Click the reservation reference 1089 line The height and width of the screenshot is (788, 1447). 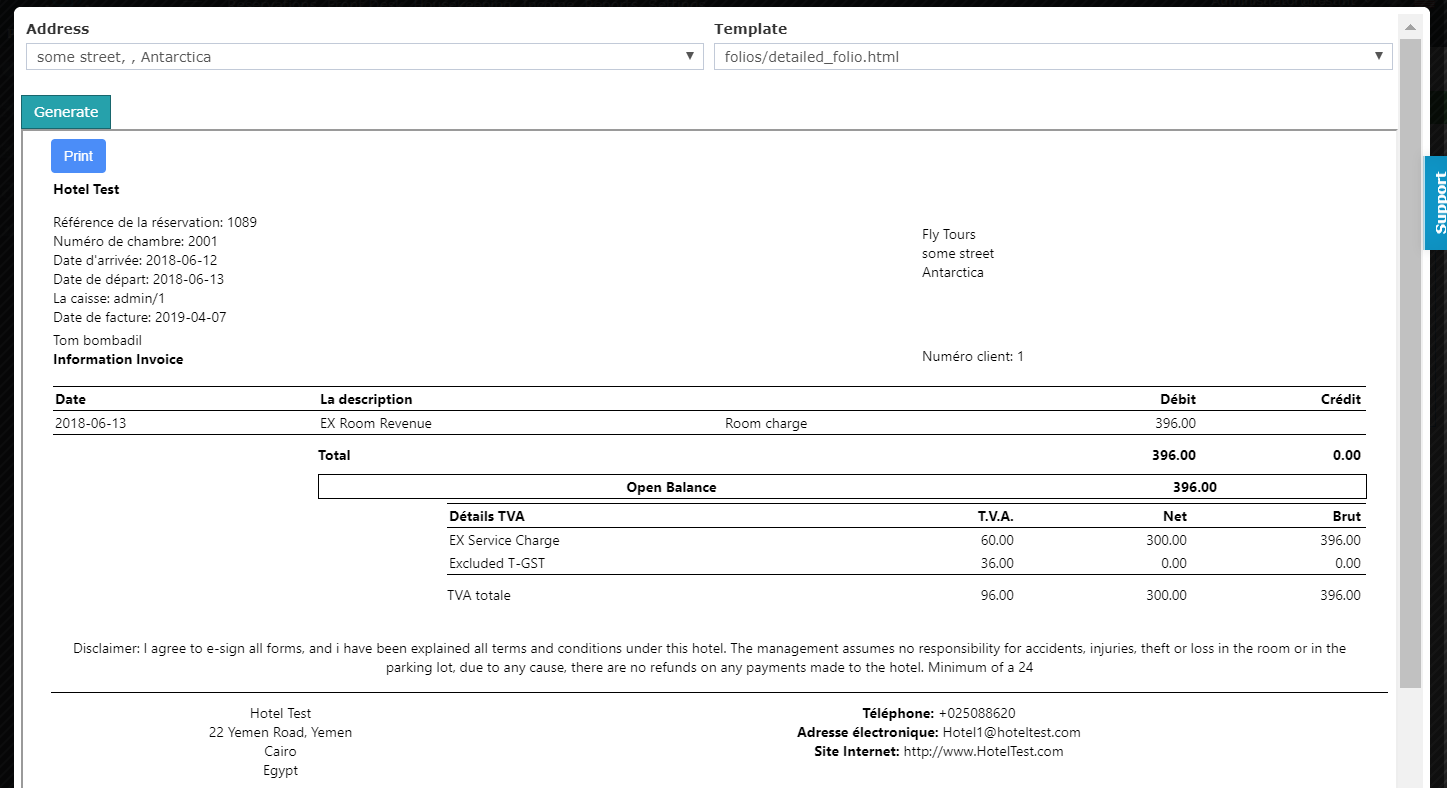(x=155, y=222)
